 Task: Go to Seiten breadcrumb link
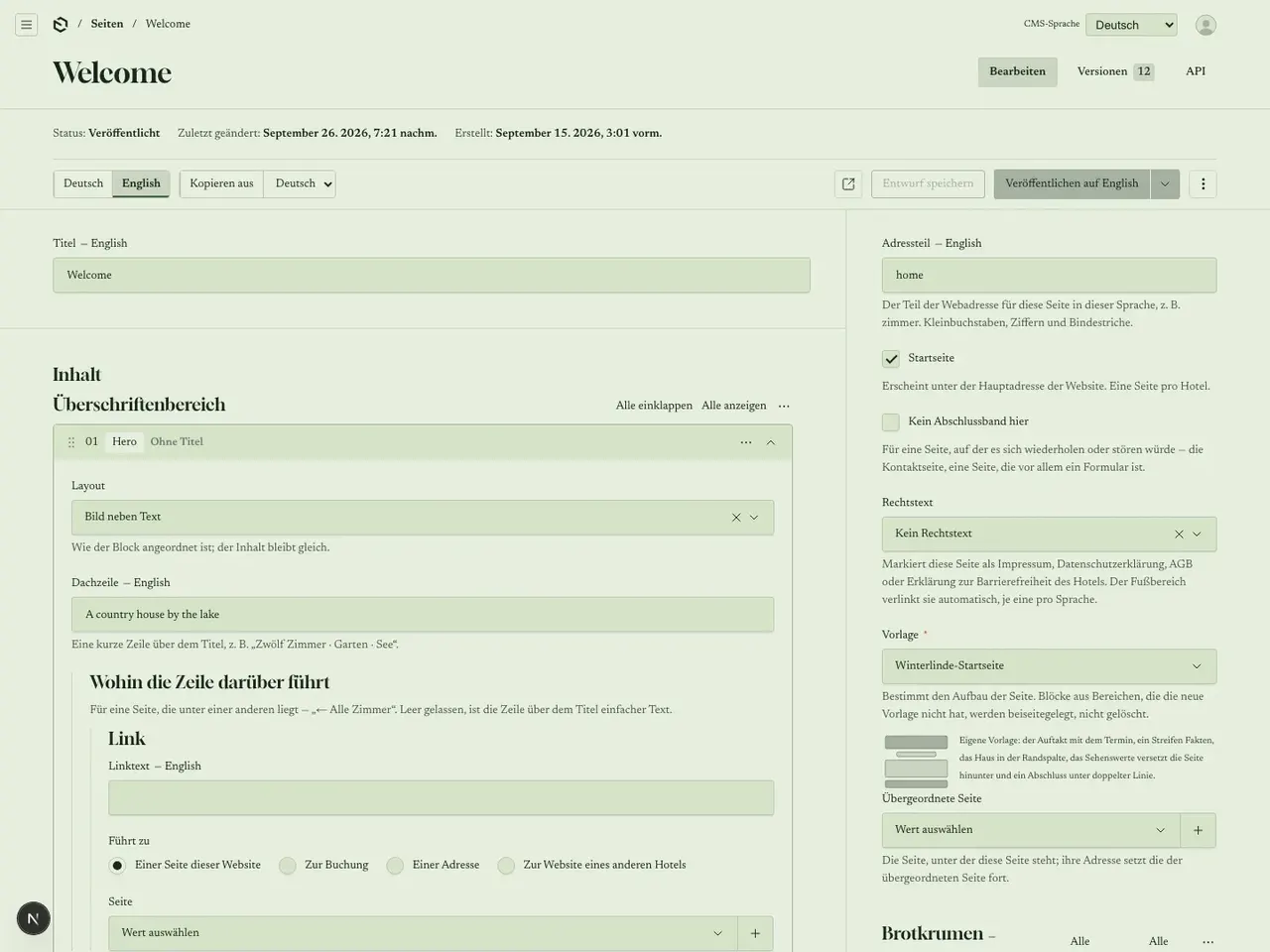[x=107, y=24]
